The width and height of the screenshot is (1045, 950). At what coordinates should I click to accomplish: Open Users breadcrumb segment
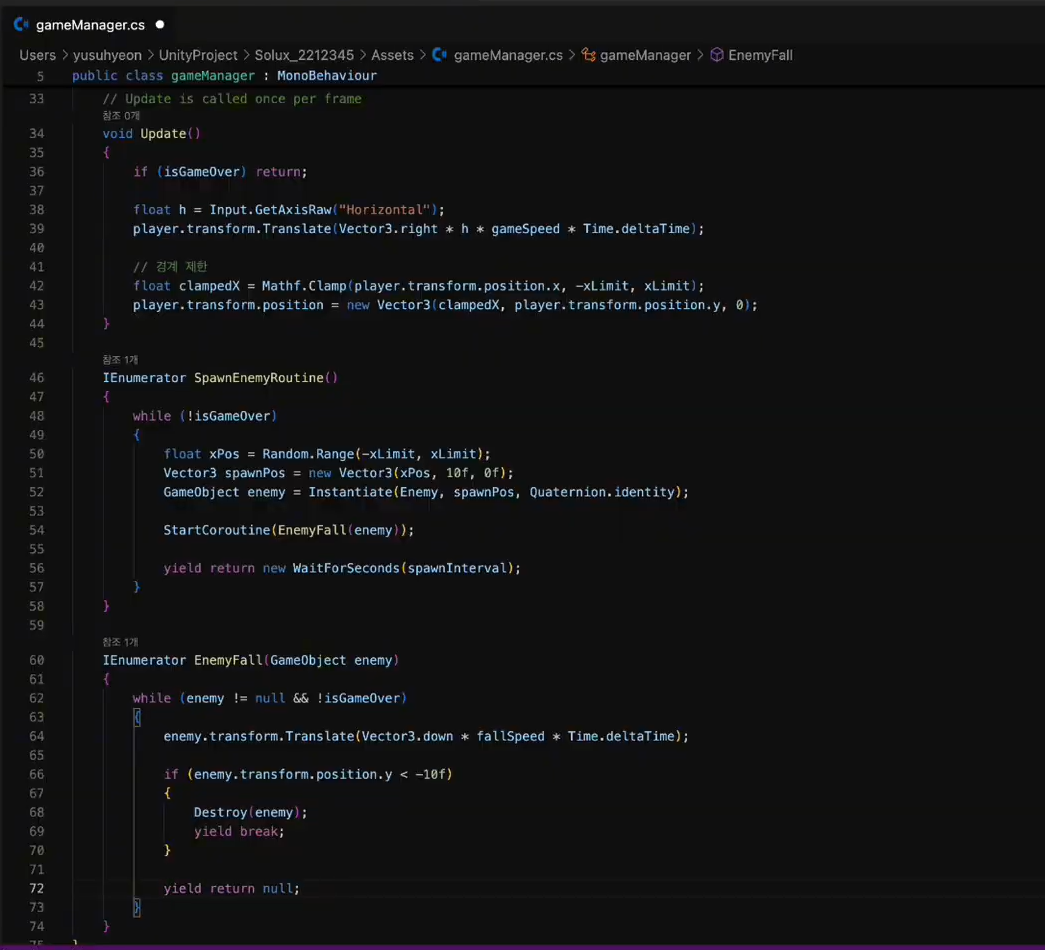pyautogui.click(x=37, y=55)
